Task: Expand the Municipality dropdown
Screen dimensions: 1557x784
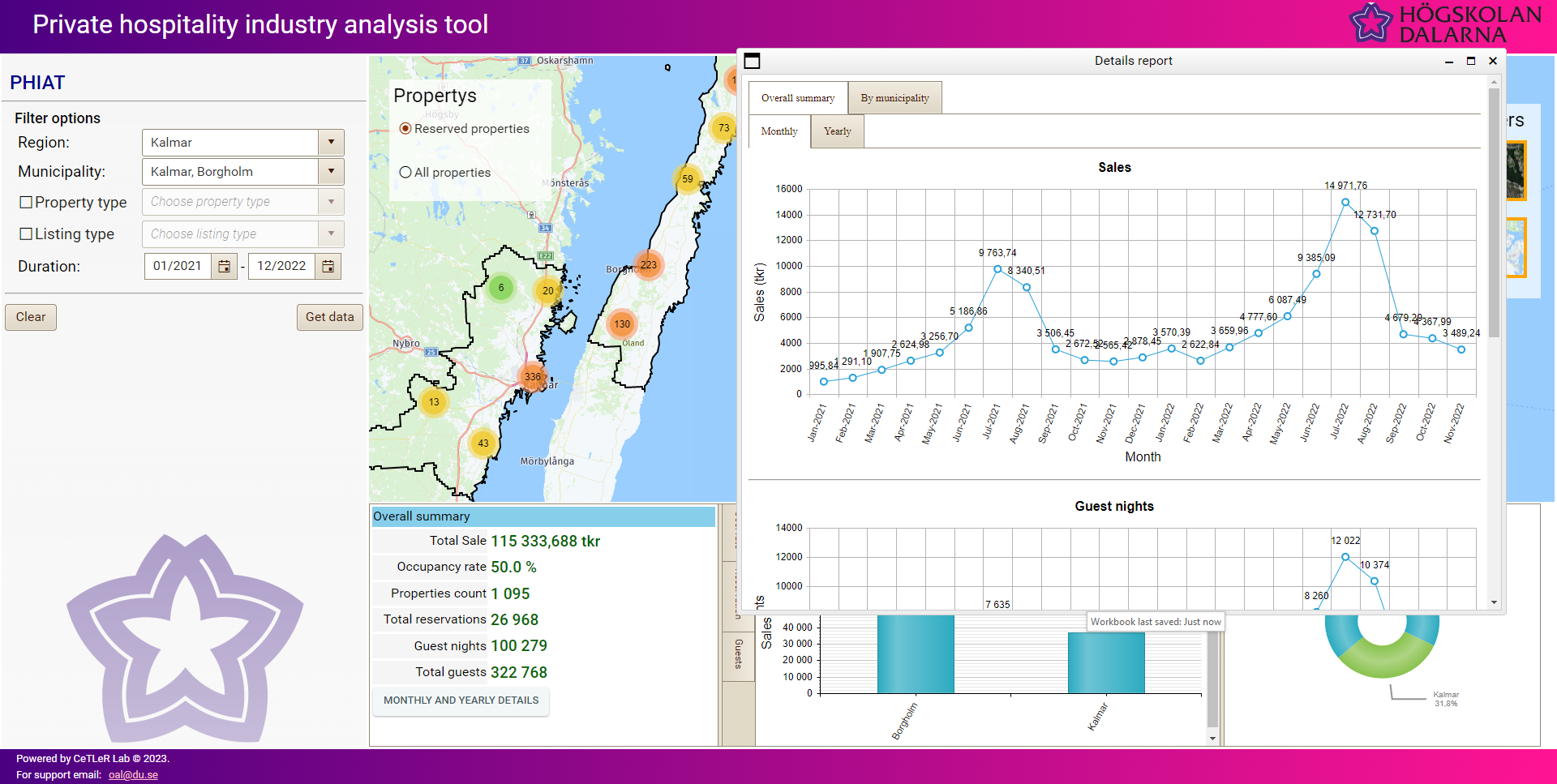Action: pos(331,172)
